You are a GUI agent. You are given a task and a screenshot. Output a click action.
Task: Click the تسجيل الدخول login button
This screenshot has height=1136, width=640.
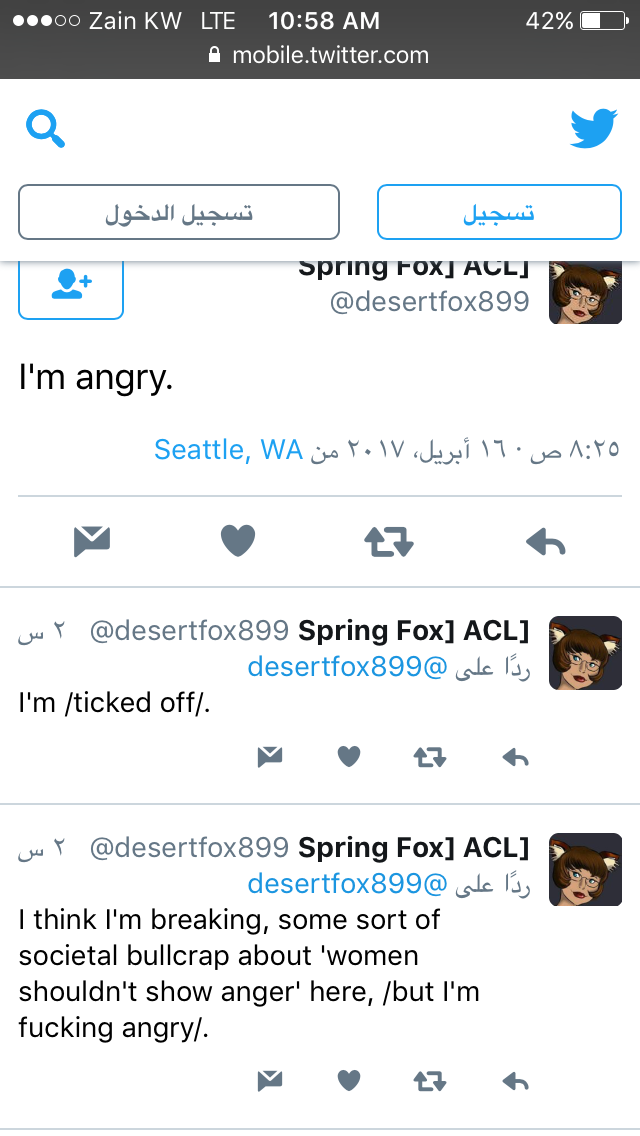[x=179, y=212]
